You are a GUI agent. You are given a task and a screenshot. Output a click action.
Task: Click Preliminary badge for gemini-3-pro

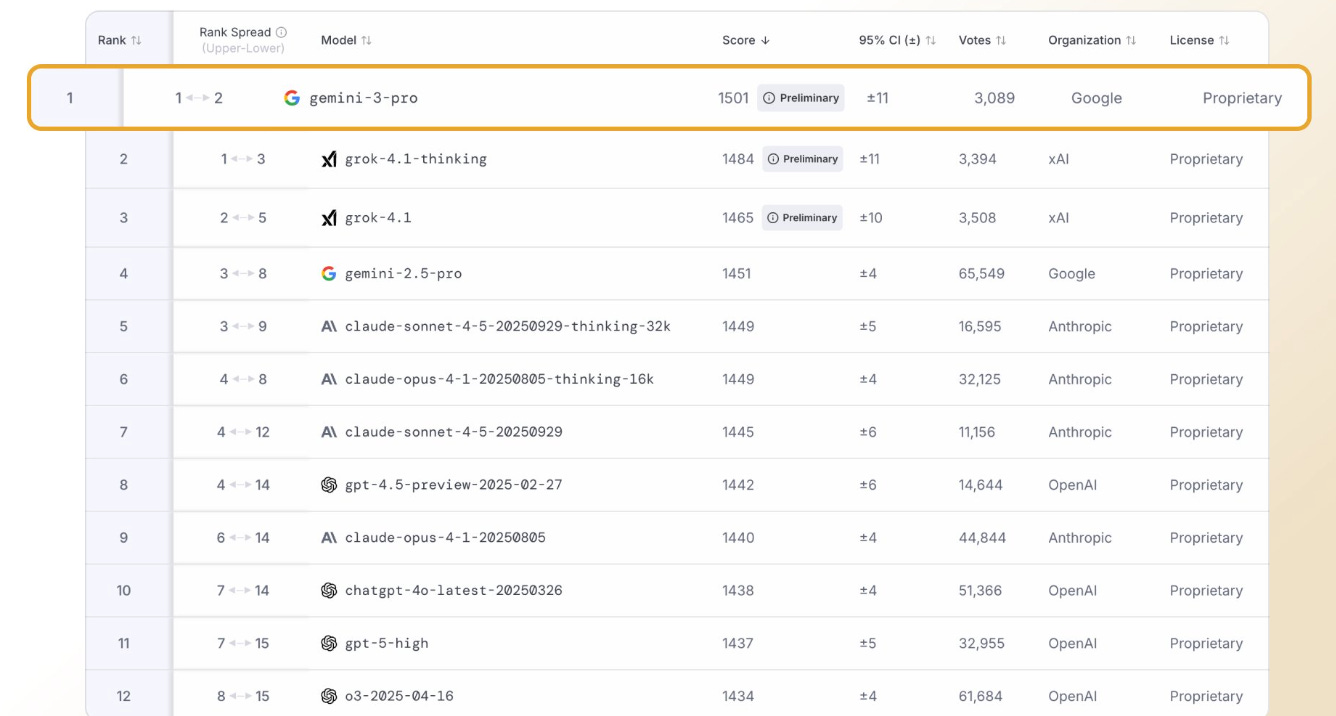800,98
